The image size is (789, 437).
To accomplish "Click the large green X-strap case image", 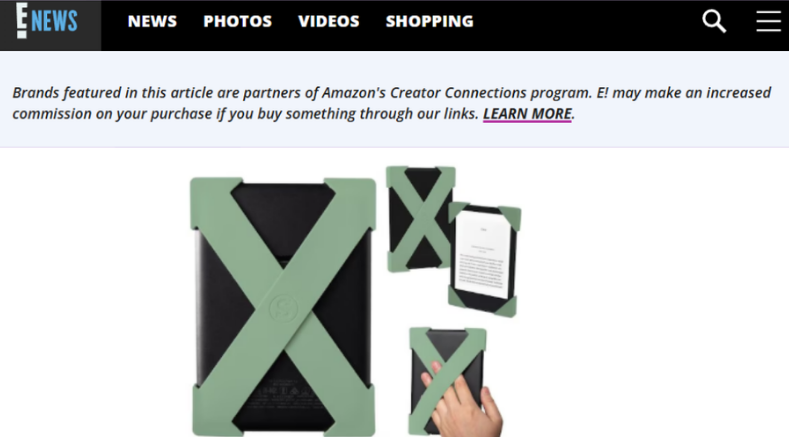I will [283, 307].
